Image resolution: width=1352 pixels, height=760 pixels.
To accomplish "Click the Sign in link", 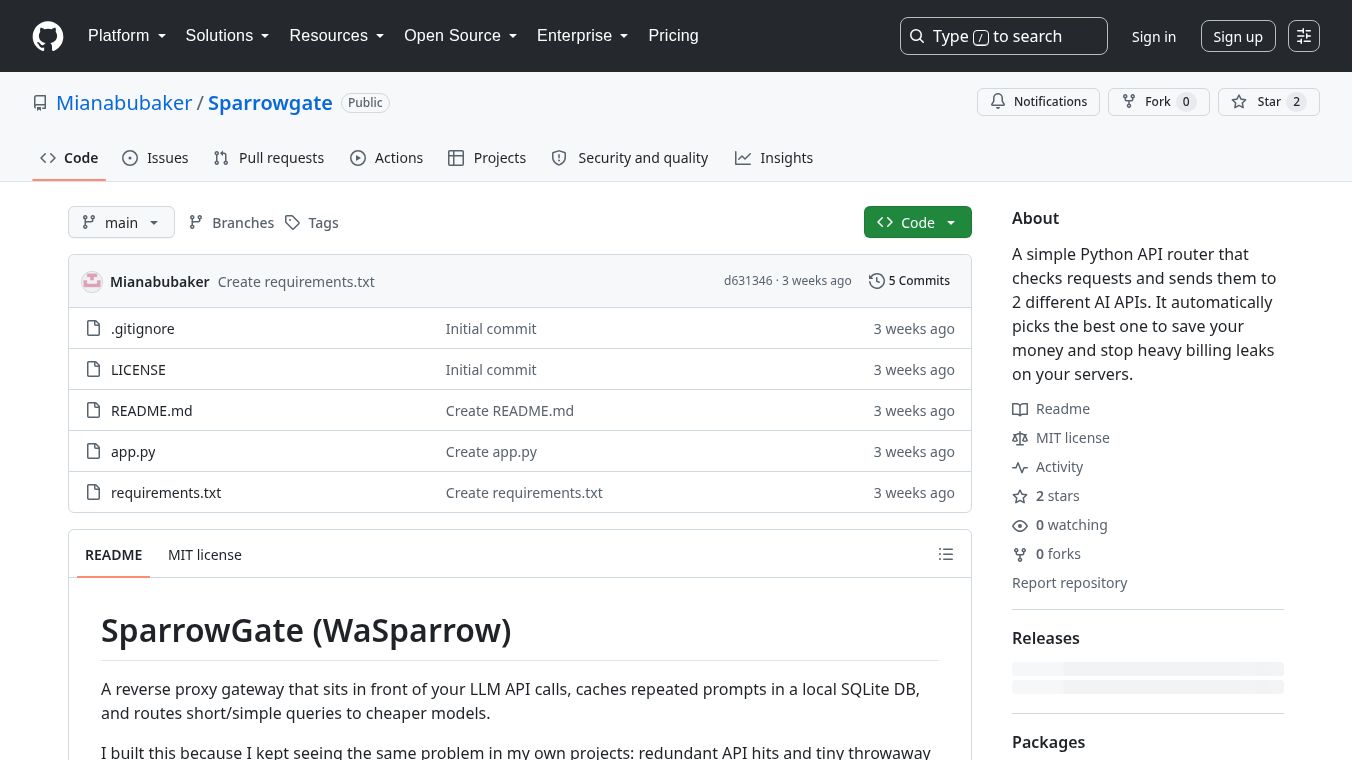I will 1154,36.
